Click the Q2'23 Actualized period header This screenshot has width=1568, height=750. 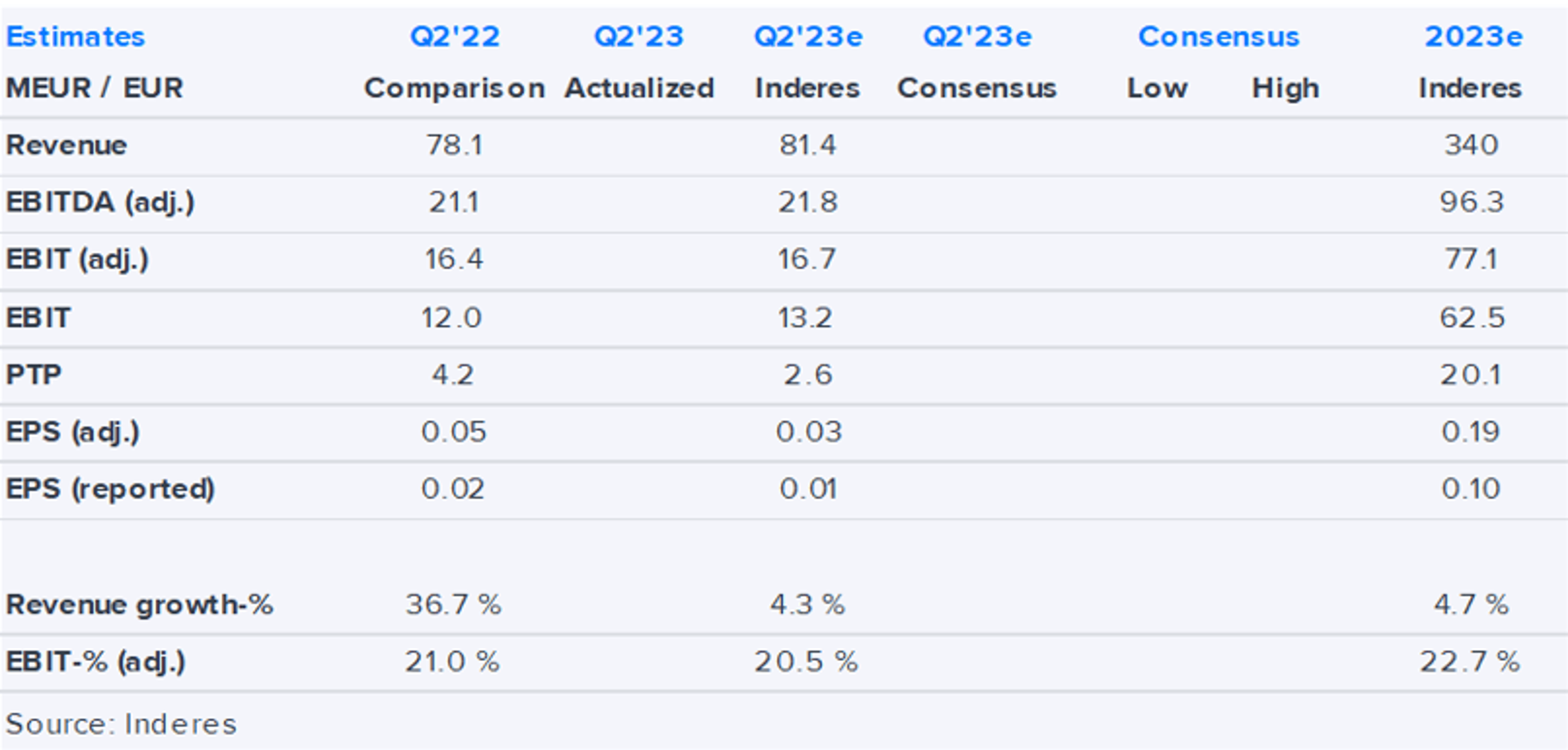(x=639, y=36)
